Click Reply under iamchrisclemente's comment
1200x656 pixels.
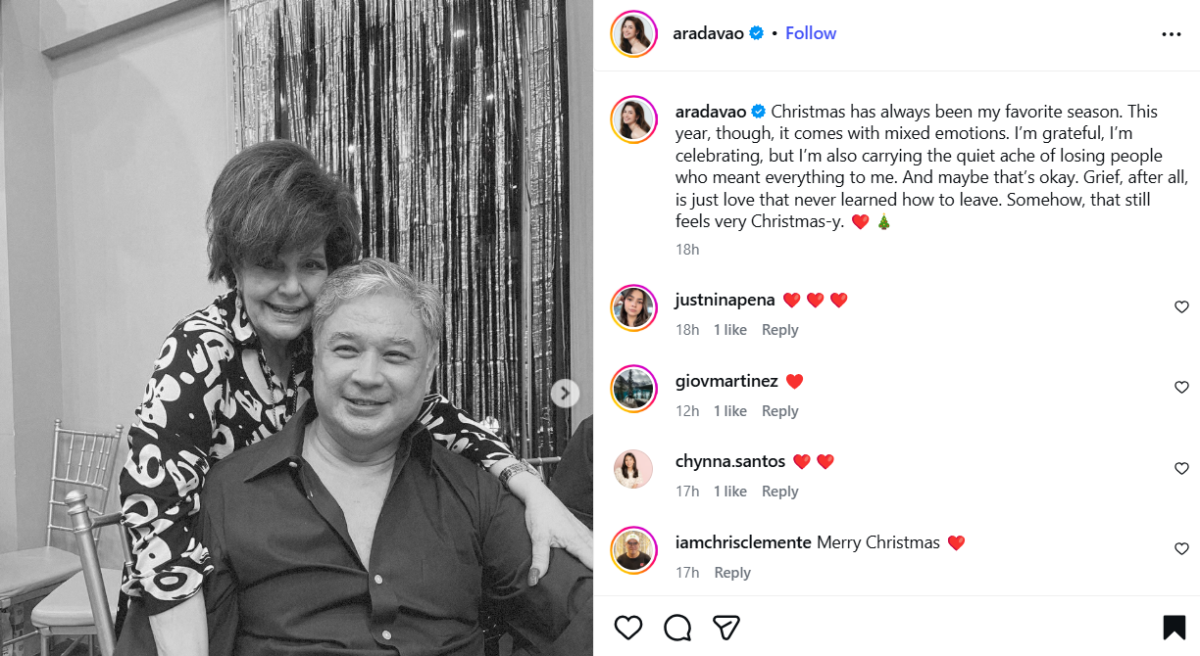click(x=732, y=572)
